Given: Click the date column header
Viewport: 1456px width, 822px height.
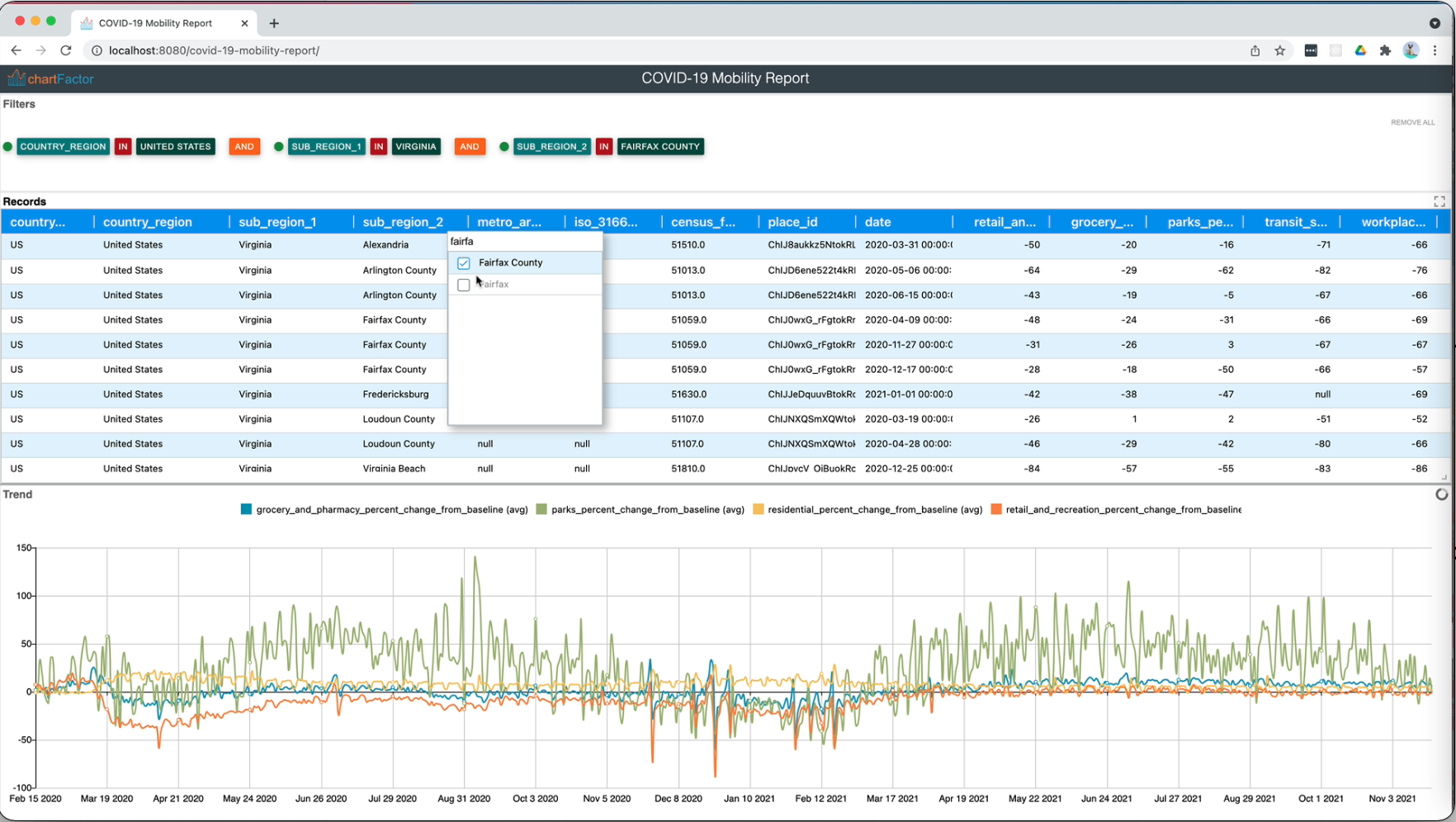Looking at the screenshot, I should click(x=877, y=222).
